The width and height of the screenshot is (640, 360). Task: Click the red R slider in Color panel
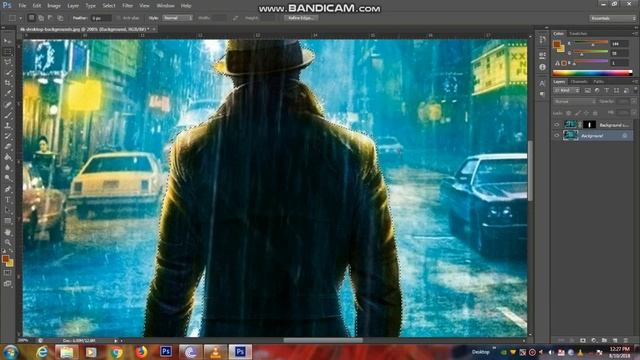coord(591,43)
